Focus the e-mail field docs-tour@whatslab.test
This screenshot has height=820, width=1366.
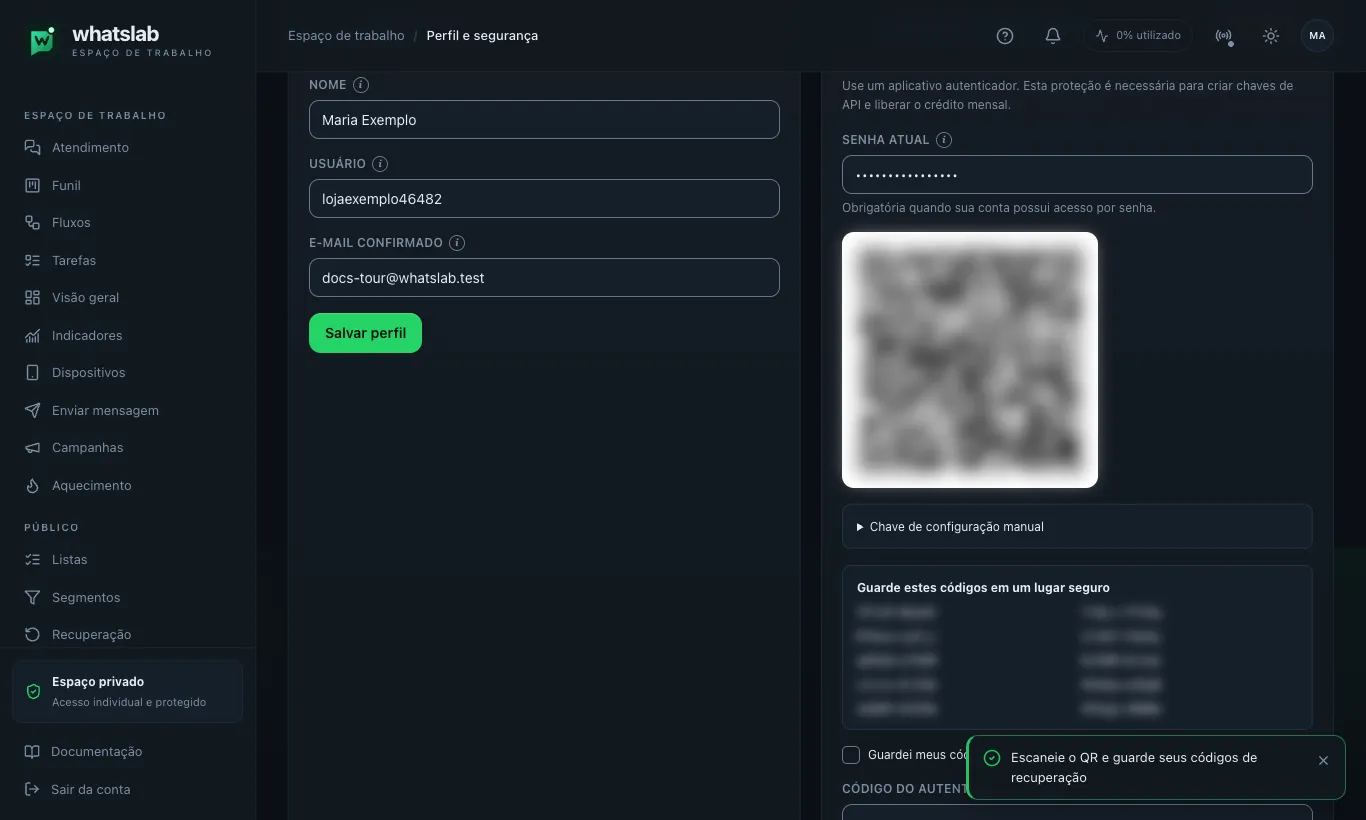pyautogui.click(x=544, y=278)
